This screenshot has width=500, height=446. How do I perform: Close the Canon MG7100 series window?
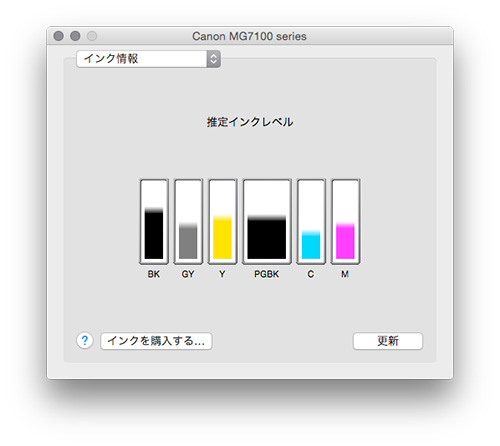(x=59, y=36)
